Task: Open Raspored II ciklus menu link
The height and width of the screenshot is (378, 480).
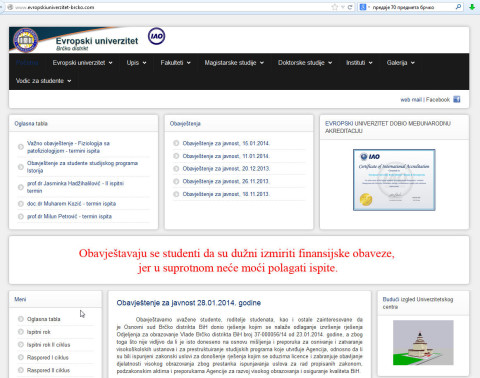Action: pos(48,370)
